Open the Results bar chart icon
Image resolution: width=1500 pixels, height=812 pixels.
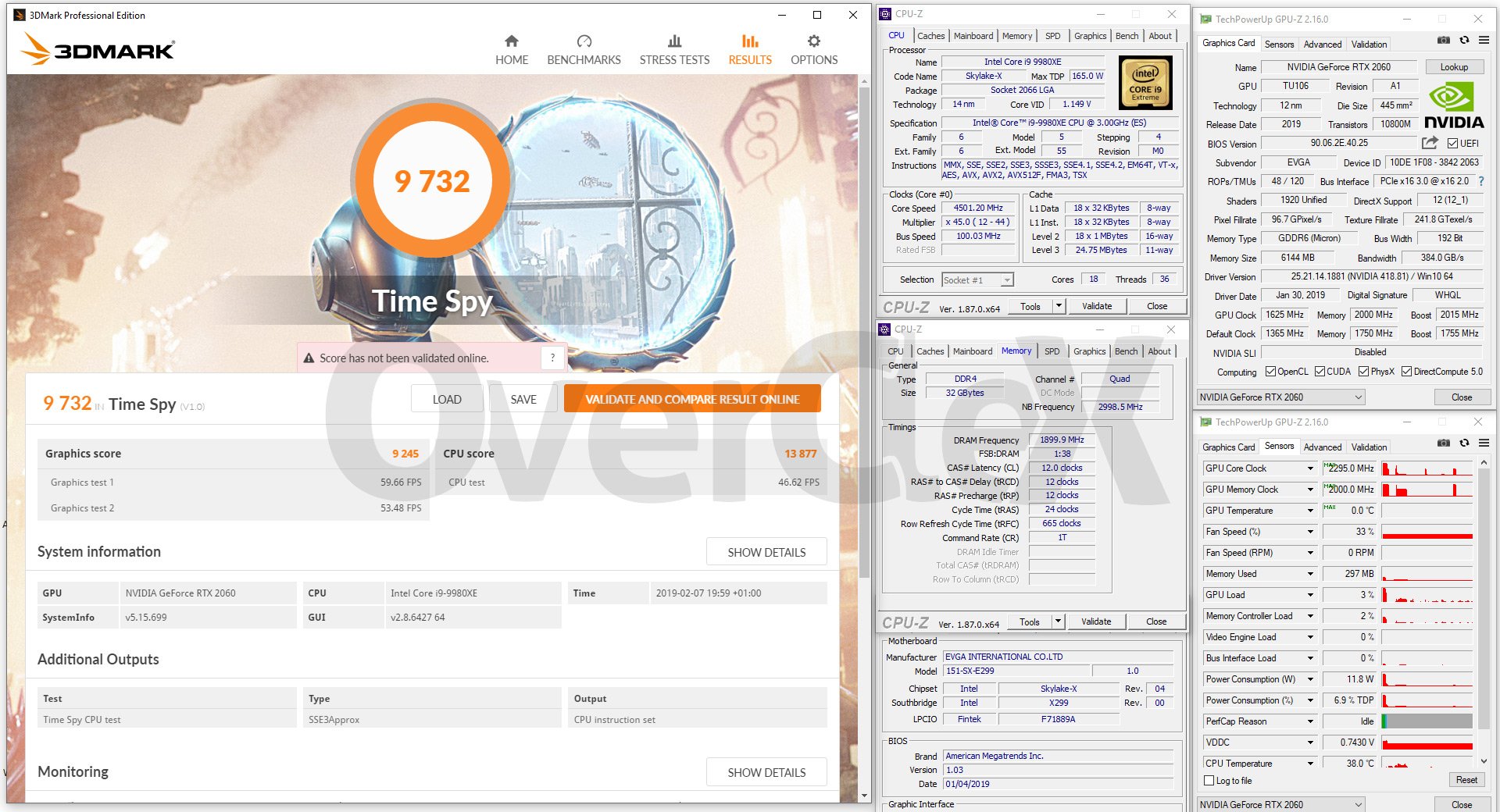750,41
